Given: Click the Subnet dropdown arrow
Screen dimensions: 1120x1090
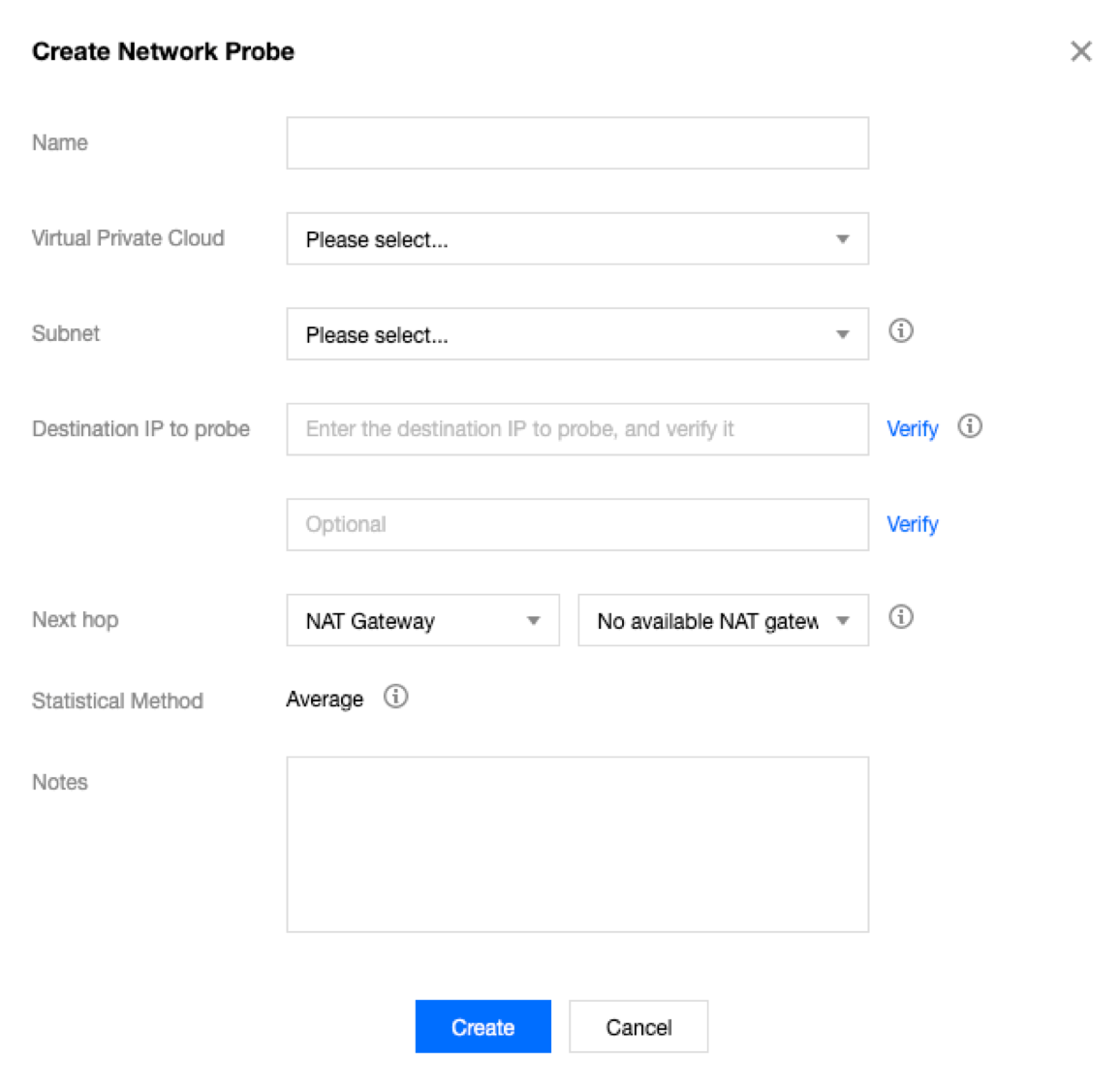Looking at the screenshot, I should pos(842,334).
